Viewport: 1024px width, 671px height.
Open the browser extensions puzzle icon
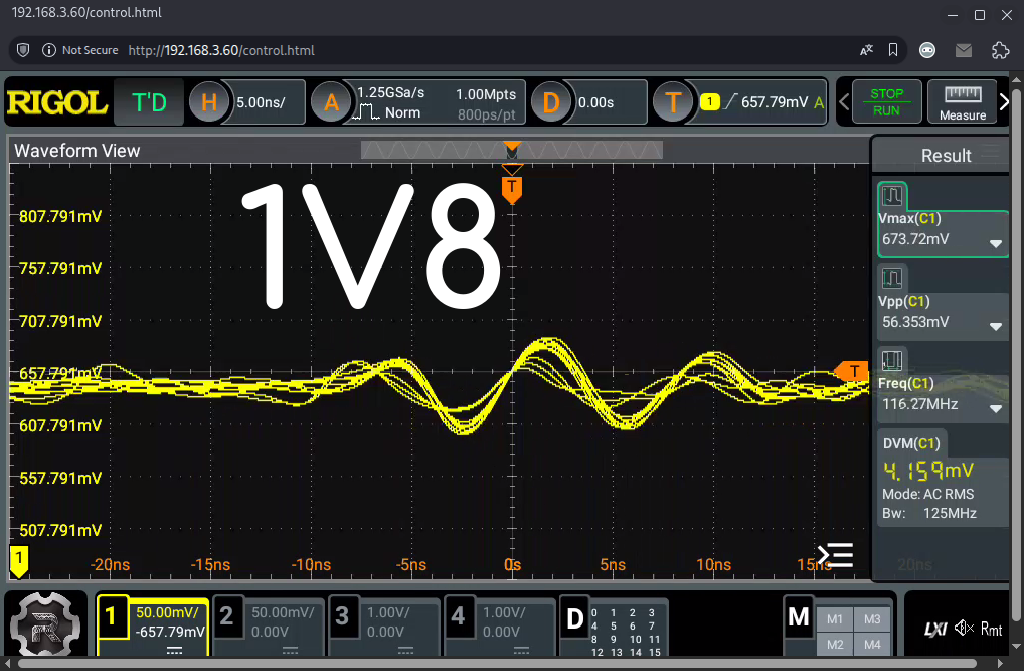[1000, 50]
